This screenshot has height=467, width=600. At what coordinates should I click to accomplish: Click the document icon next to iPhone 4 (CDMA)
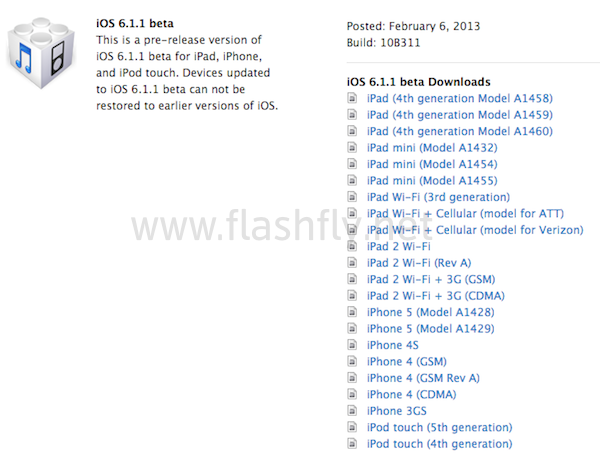pos(352,394)
